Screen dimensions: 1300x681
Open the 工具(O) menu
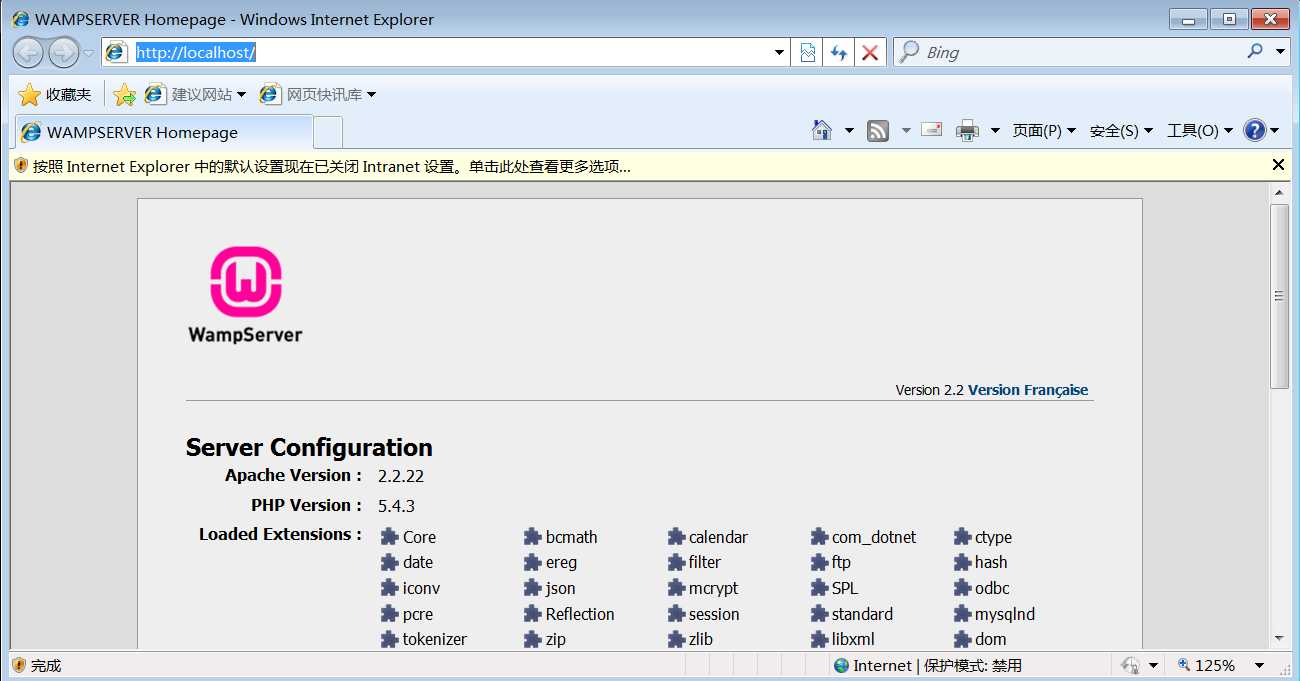tap(1200, 130)
